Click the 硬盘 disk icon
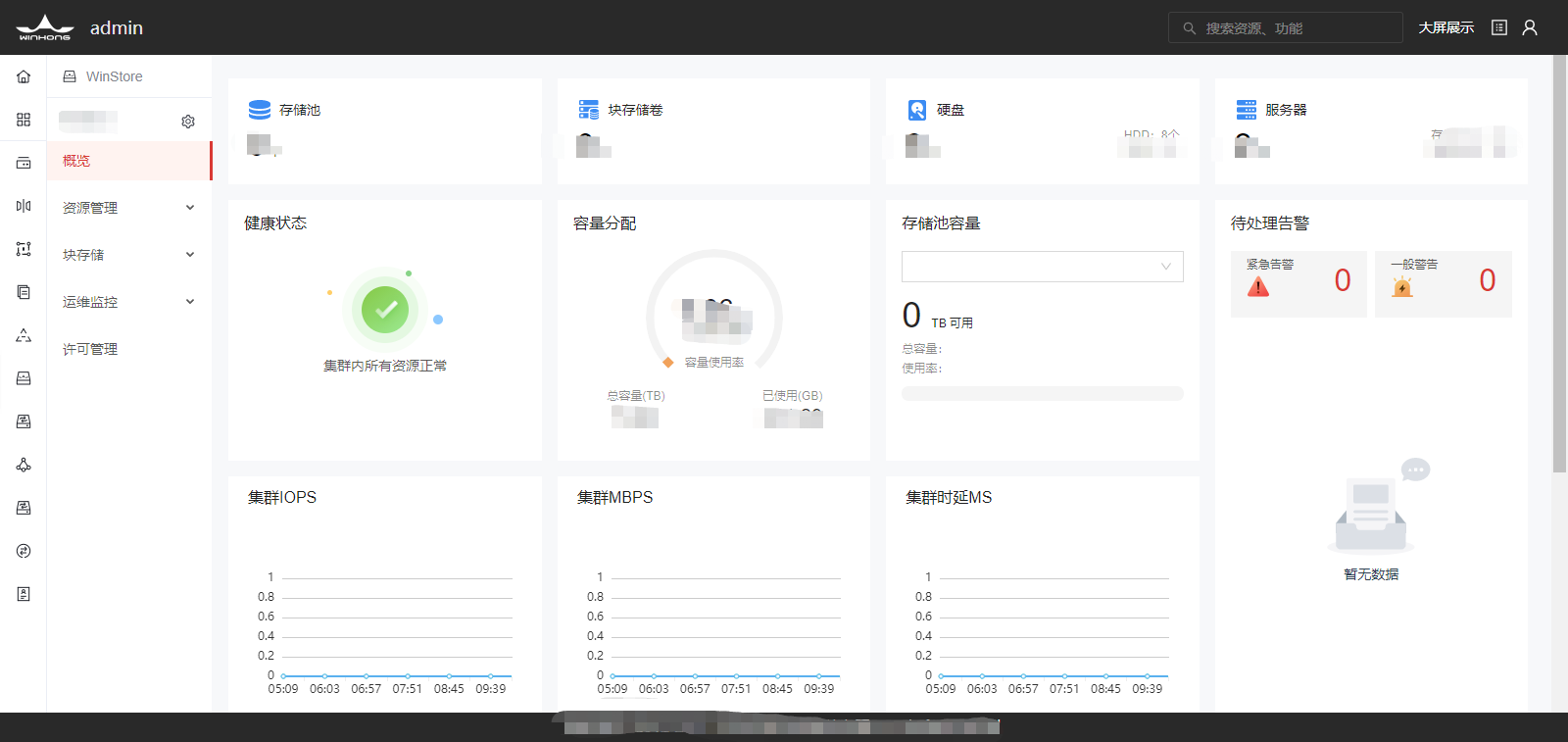The height and width of the screenshot is (742, 1568). (917, 109)
